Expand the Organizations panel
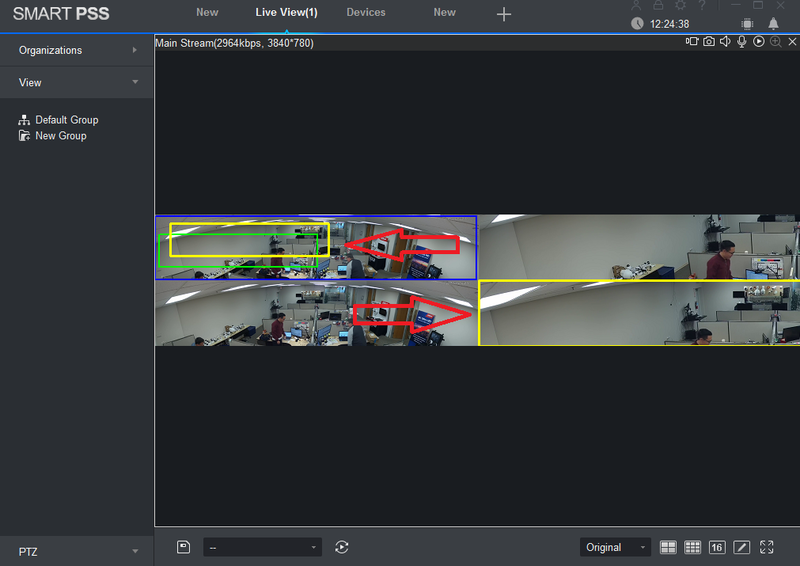This screenshot has width=800, height=566. coord(77,50)
